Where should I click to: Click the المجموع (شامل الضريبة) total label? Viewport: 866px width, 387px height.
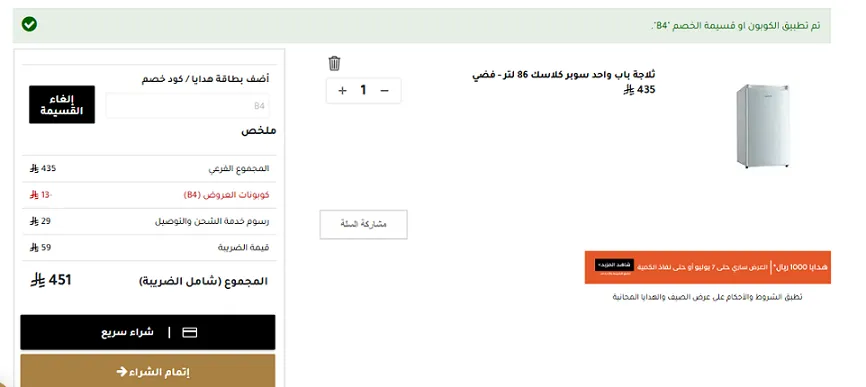coord(203,282)
